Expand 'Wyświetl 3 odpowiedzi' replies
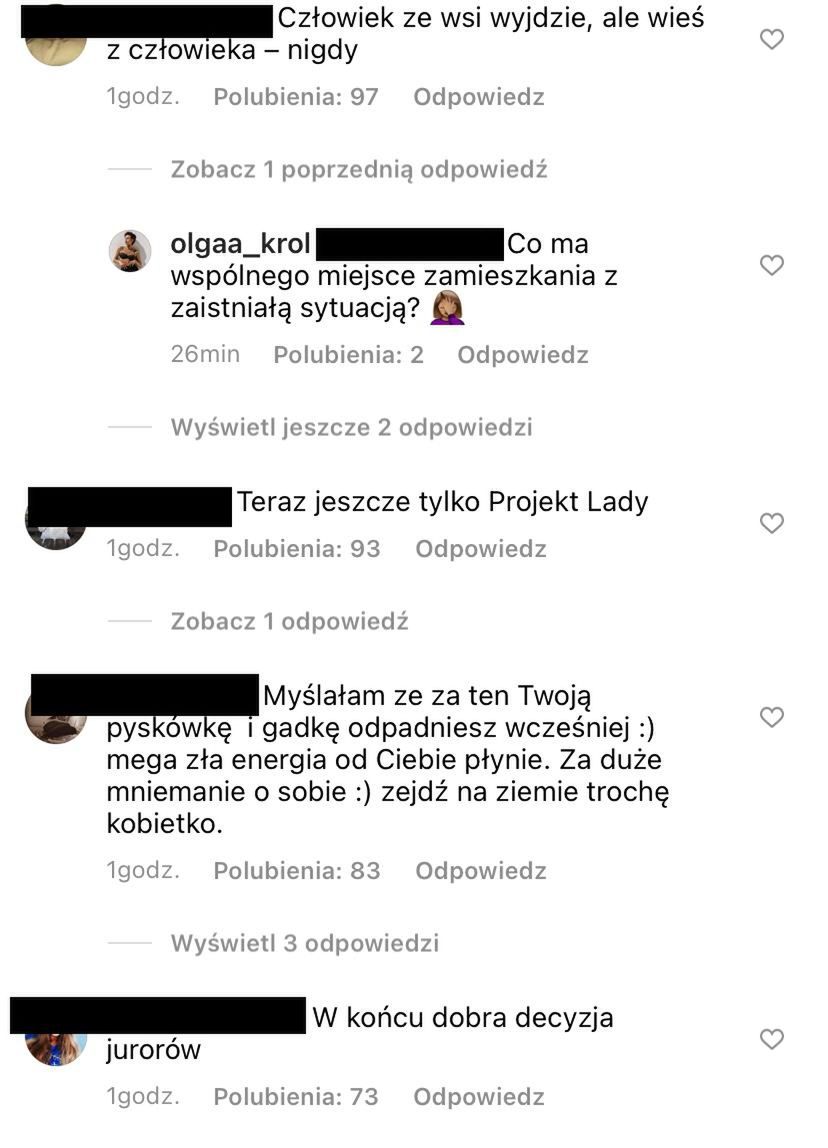The image size is (828, 1148). pyautogui.click(x=305, y=943)
